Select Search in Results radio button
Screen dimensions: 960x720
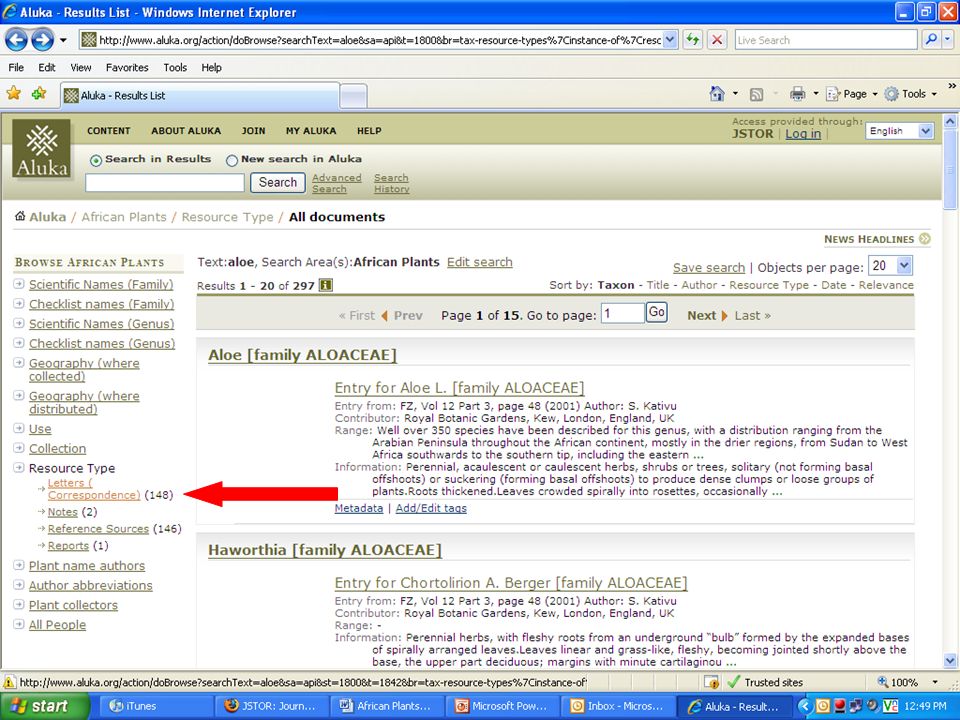click(96, 160)
